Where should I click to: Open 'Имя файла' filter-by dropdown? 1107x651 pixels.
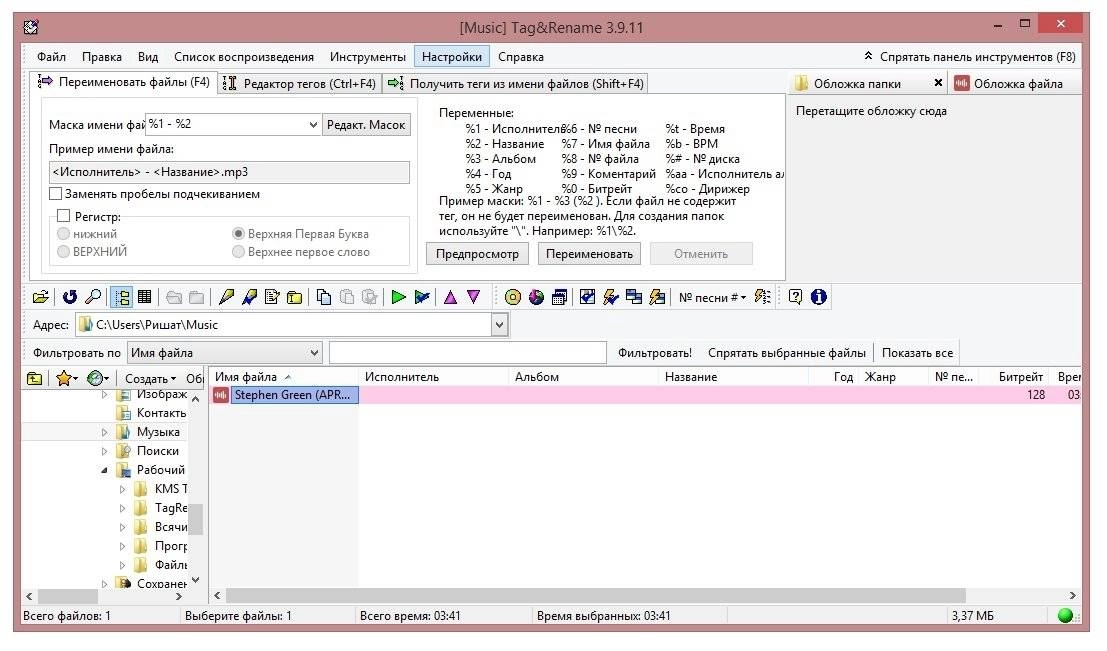(225, 353)
